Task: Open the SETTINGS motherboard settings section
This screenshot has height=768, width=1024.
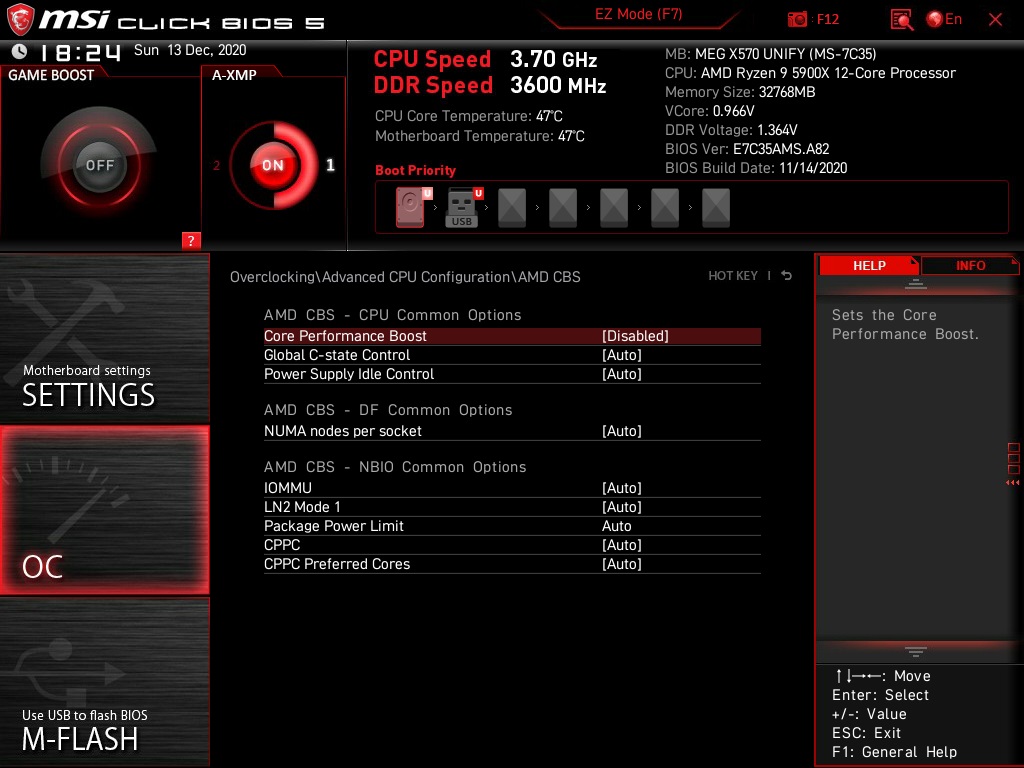Action: [x=104, y=338]
